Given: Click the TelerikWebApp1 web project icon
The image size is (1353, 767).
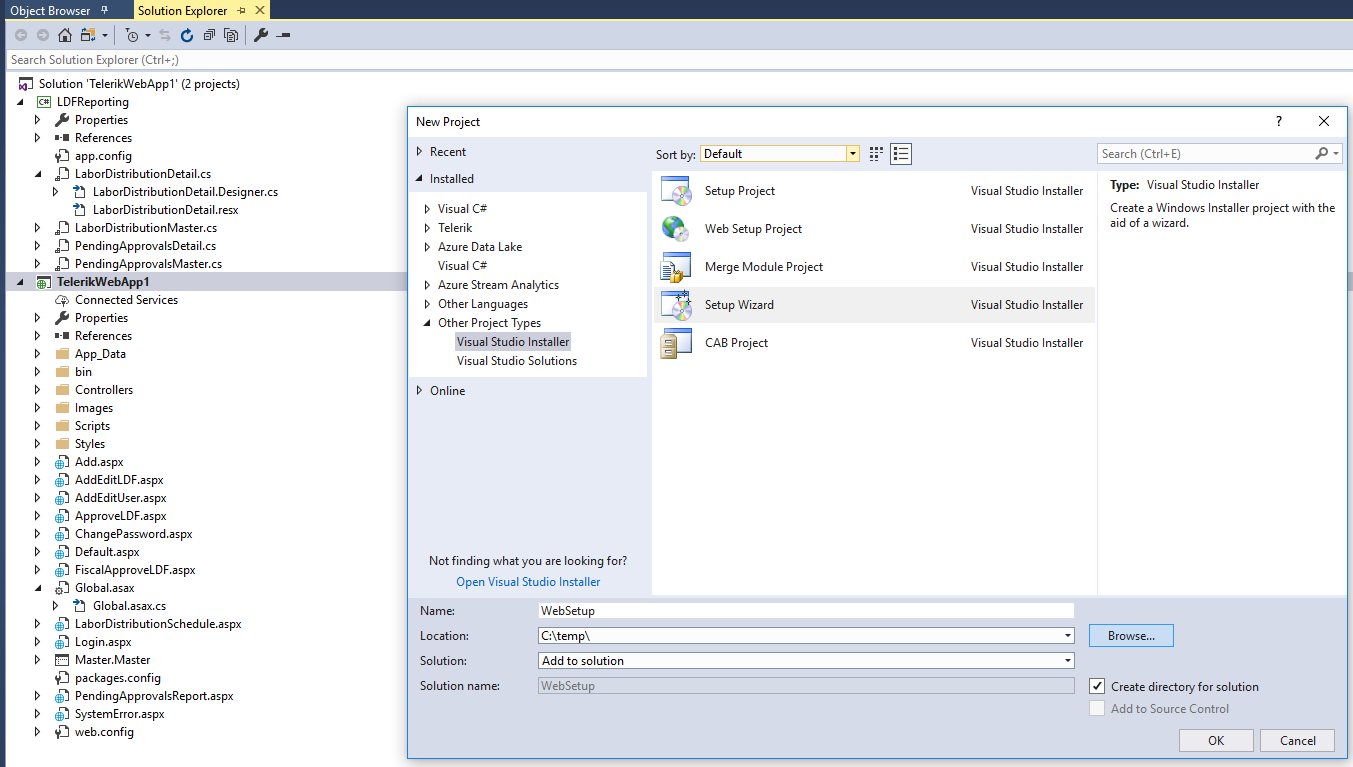Looking at the screenshot, I should (44, 282).
